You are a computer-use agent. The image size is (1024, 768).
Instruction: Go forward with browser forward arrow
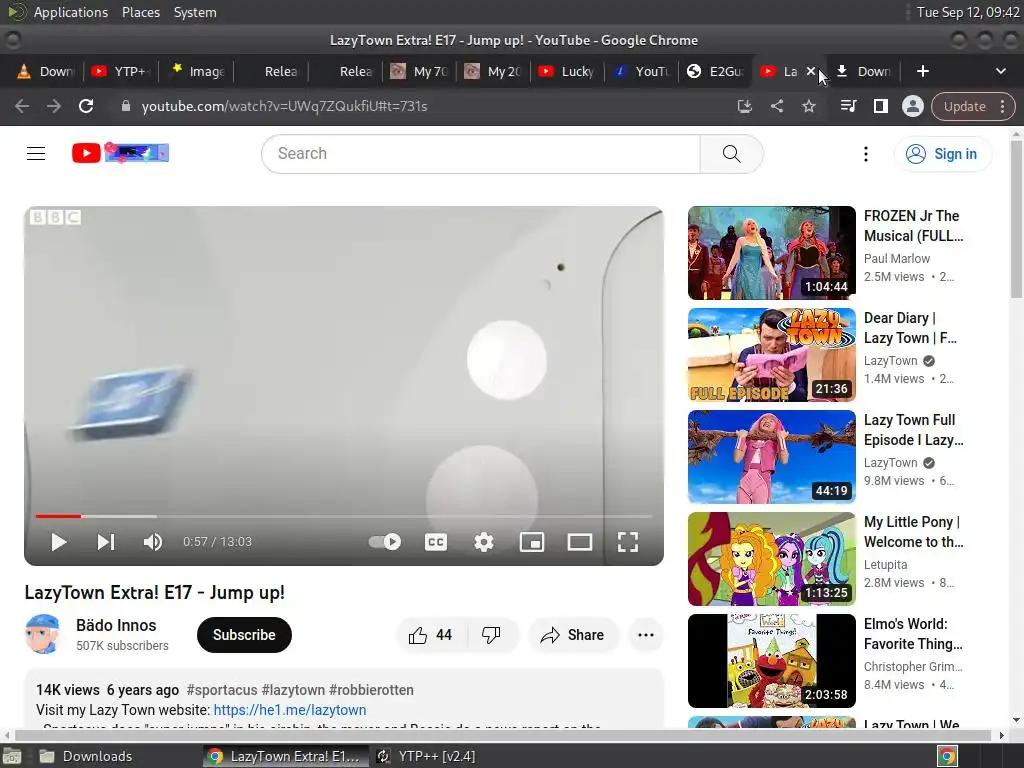tap(54, 106)
